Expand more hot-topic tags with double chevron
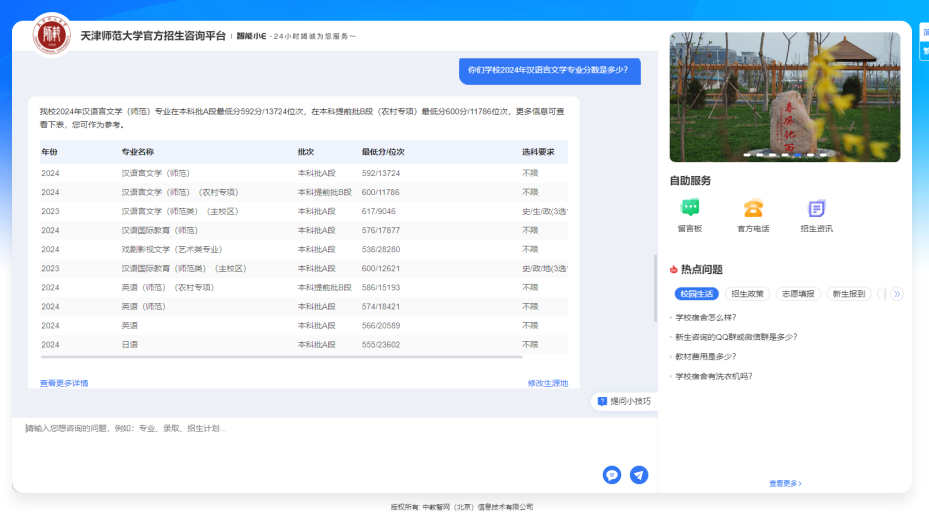Viewport: 929px width, 521px height. point(896,294)
